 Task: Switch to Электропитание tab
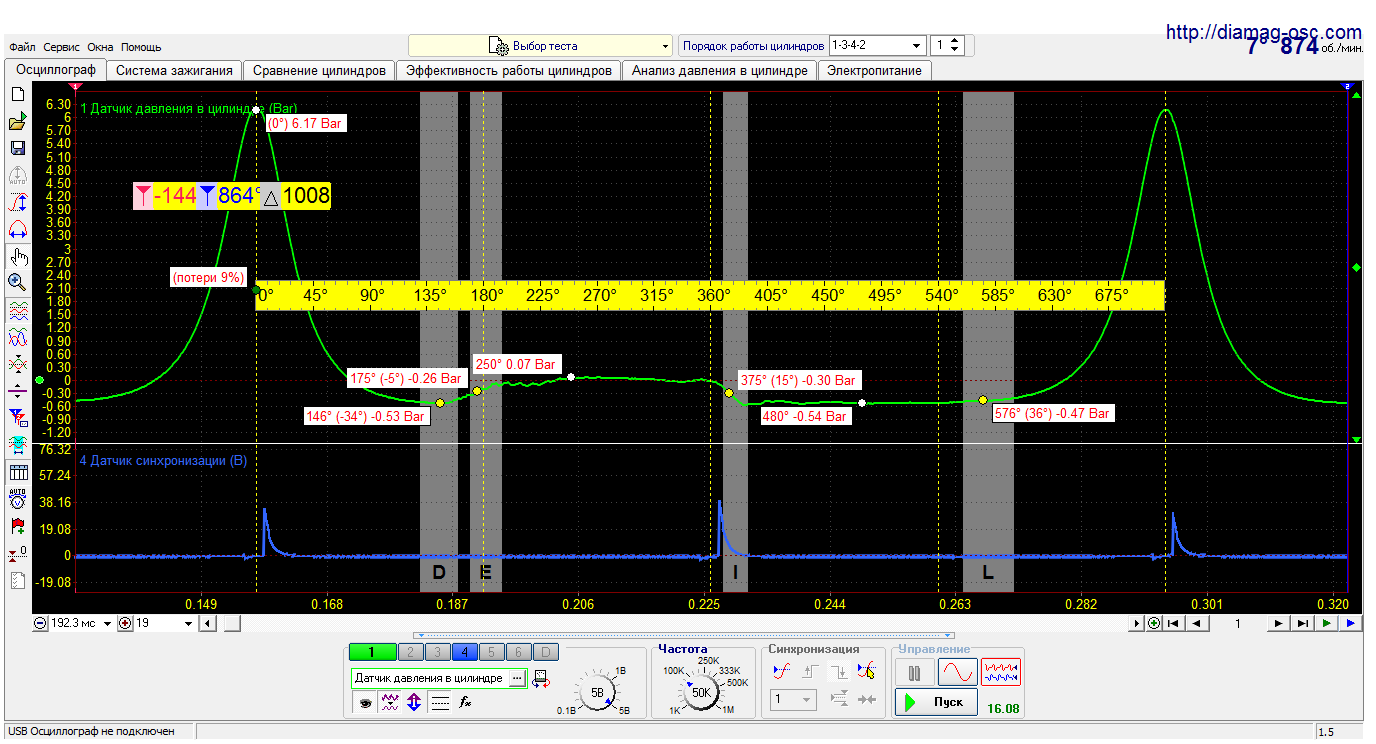point(874,71)
